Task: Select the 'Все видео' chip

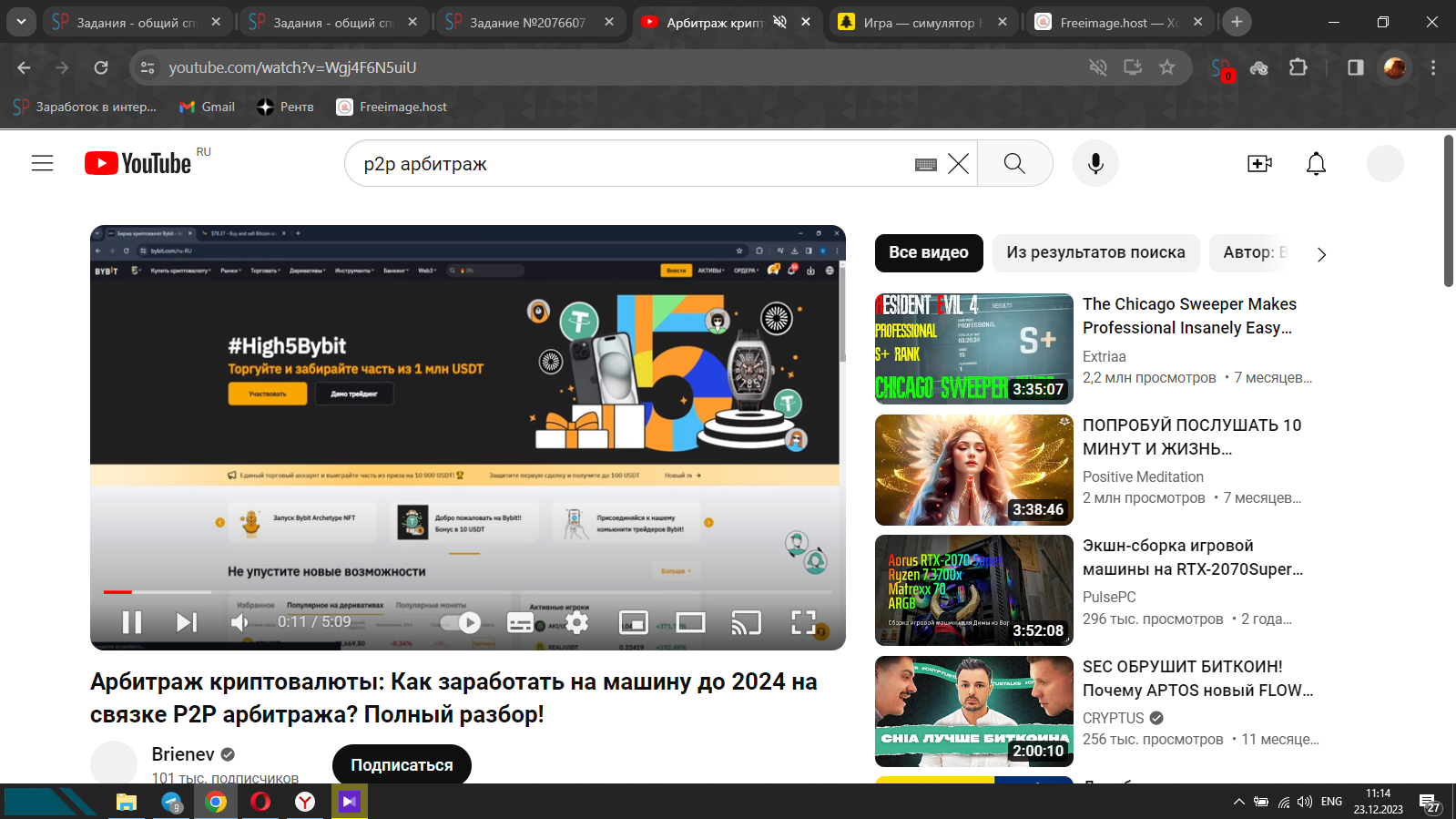Action: coord(929,252)
